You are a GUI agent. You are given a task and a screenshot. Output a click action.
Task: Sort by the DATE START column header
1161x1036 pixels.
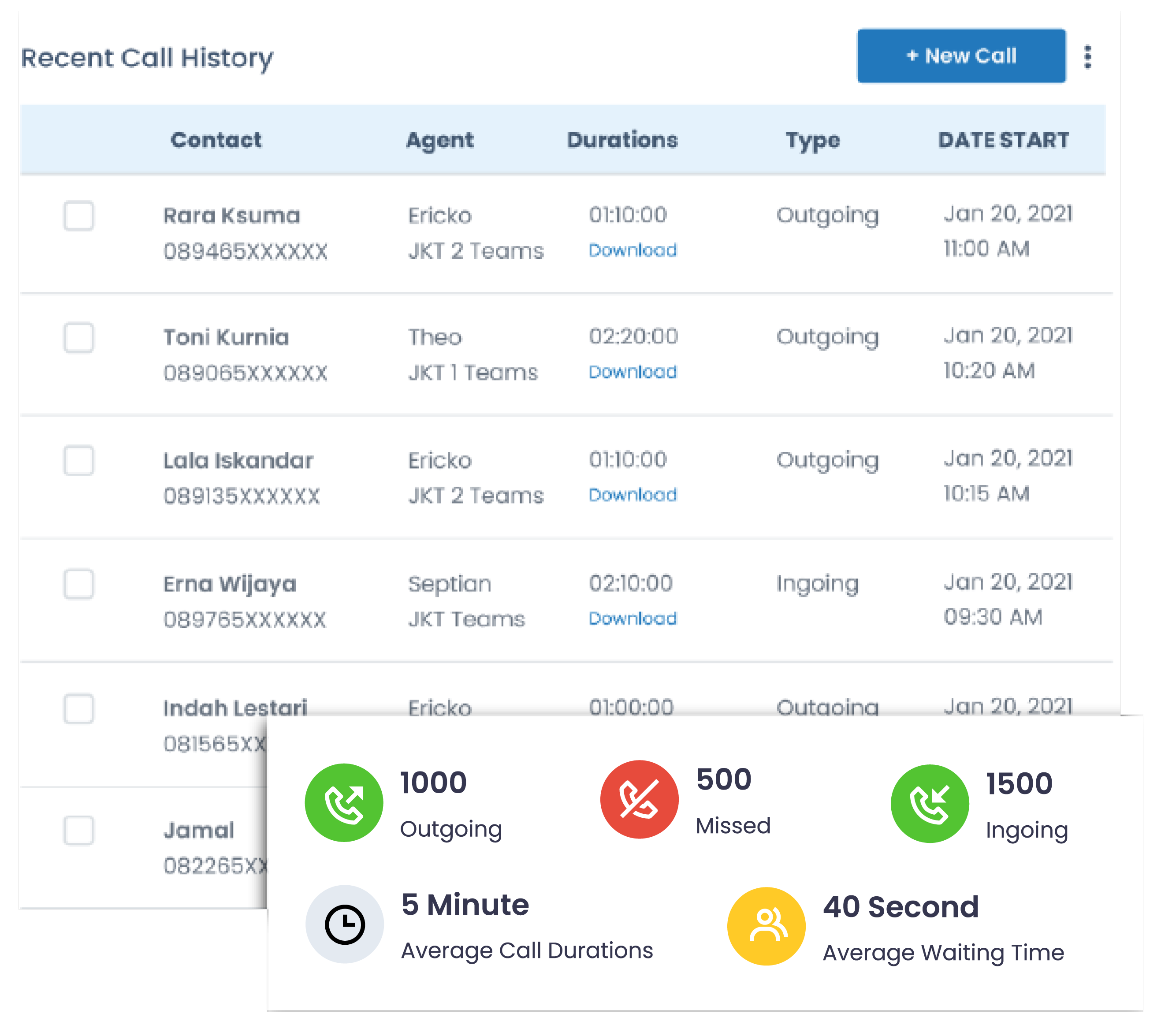pyautogui.click(x=1003, y=140)
